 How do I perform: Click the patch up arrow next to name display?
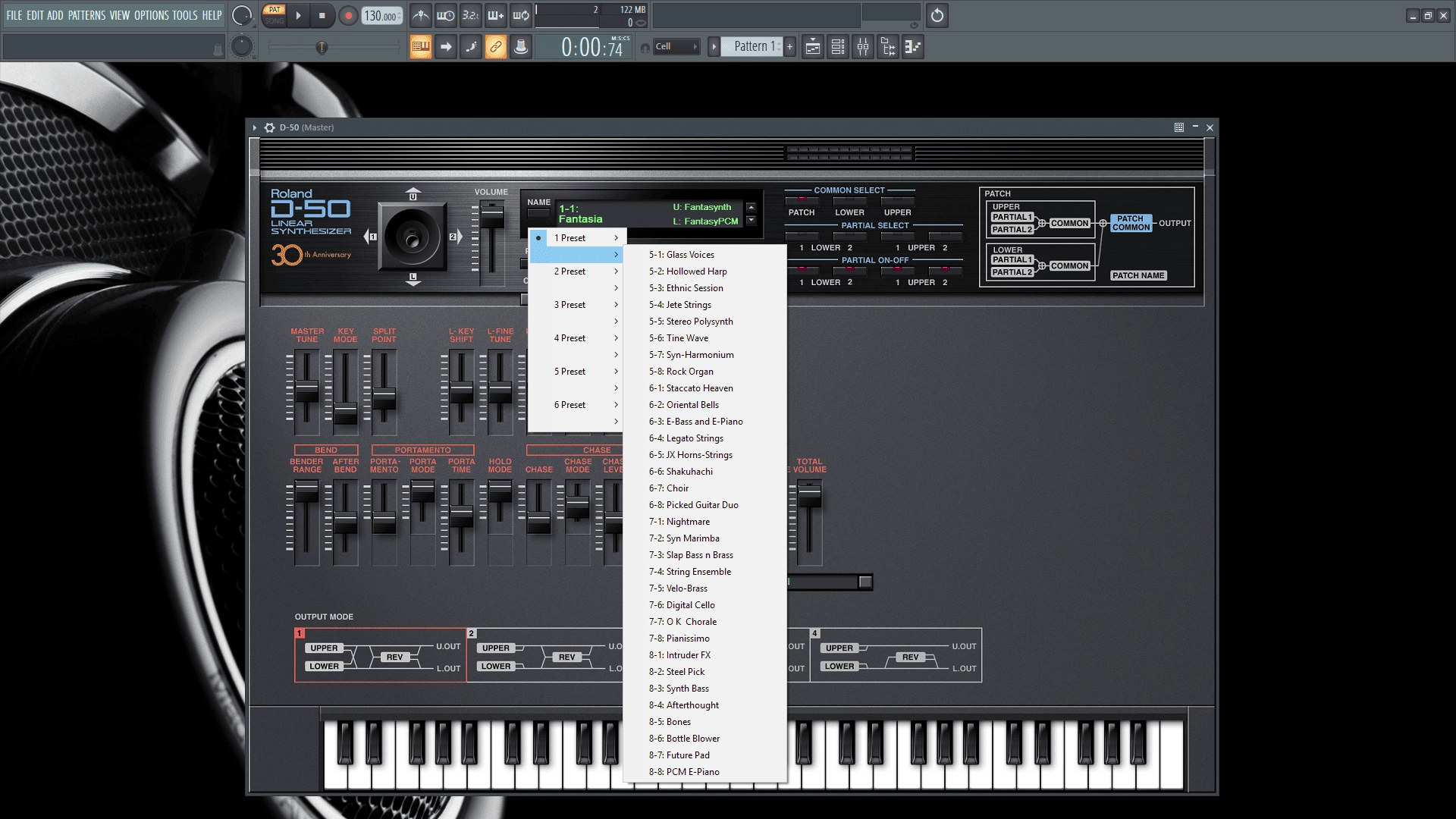[x=751, y=207]
